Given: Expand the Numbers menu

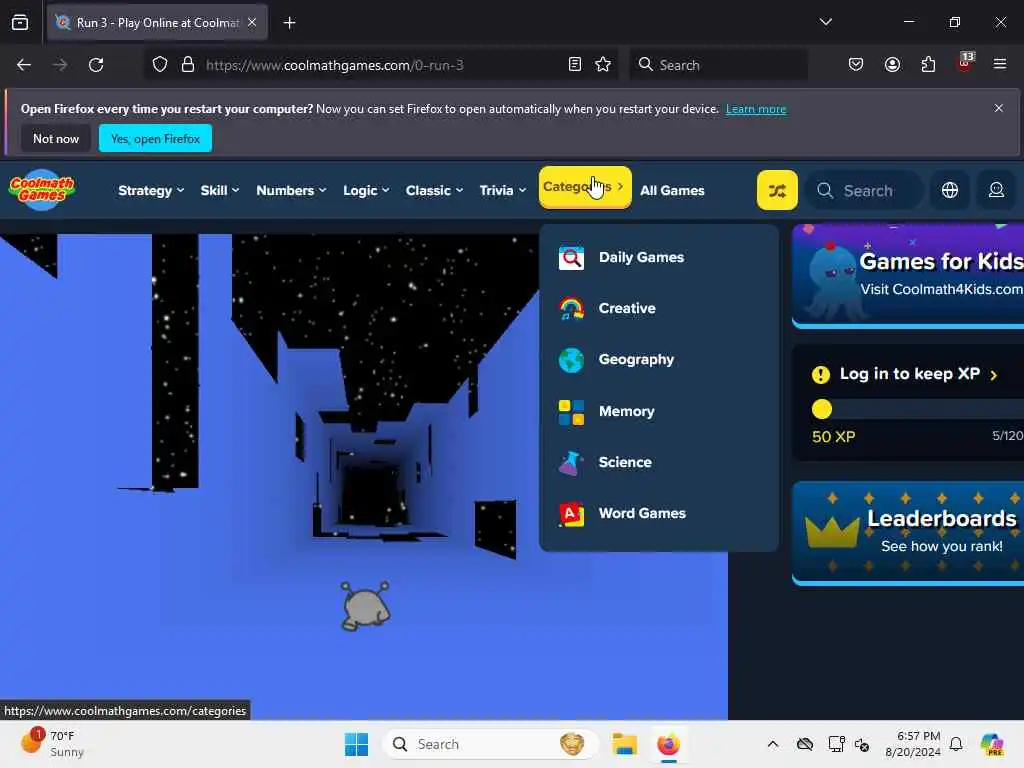Looking at the screenshot, I should coord(291,190).
